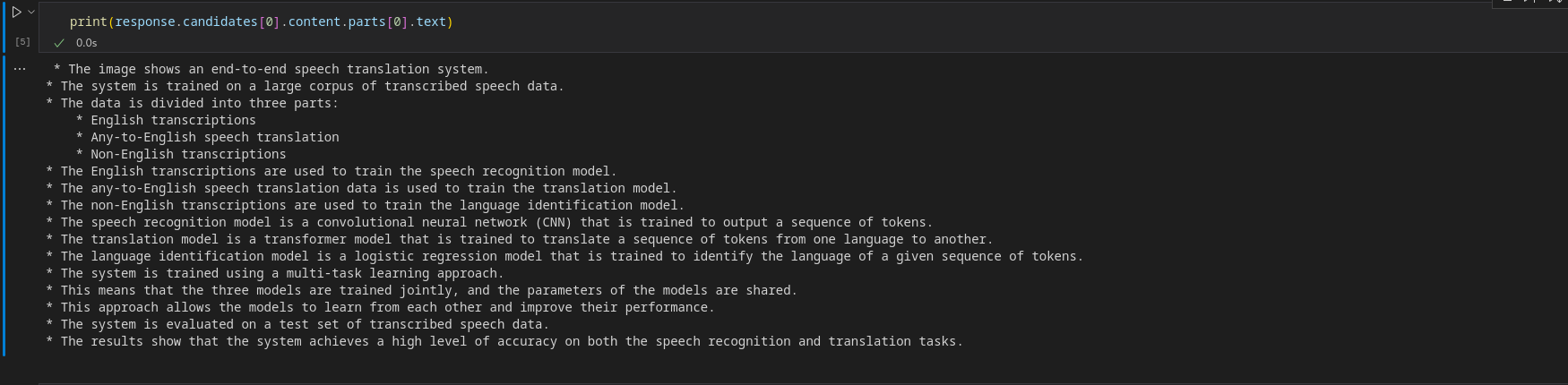Image resolution: width=1568 pixels, height=385 pixels.
Task: Click the cell toolbar at top right
Action: [x=1529, y=3]
